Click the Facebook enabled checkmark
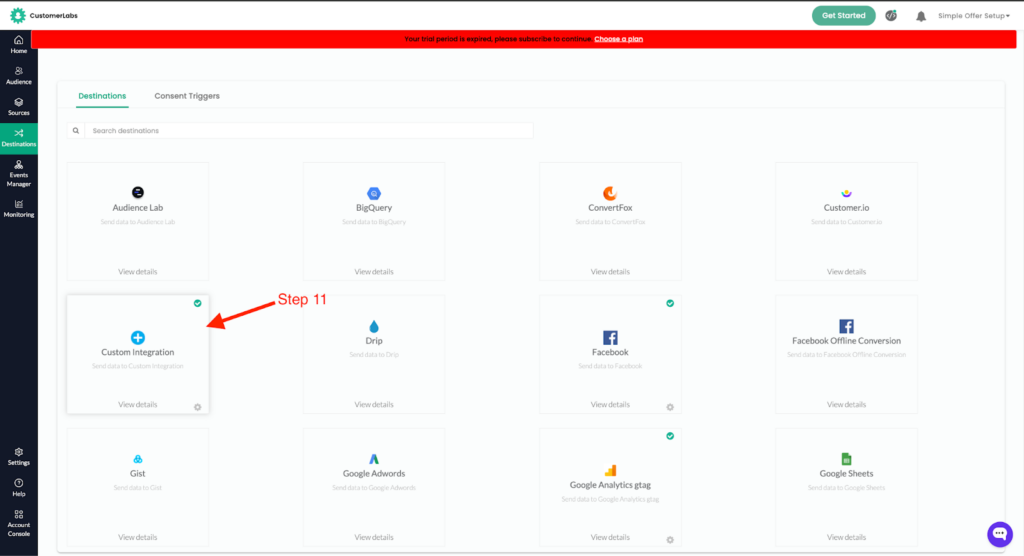Viewport: 1024px width, 556px height. click(x=670, y=303)
